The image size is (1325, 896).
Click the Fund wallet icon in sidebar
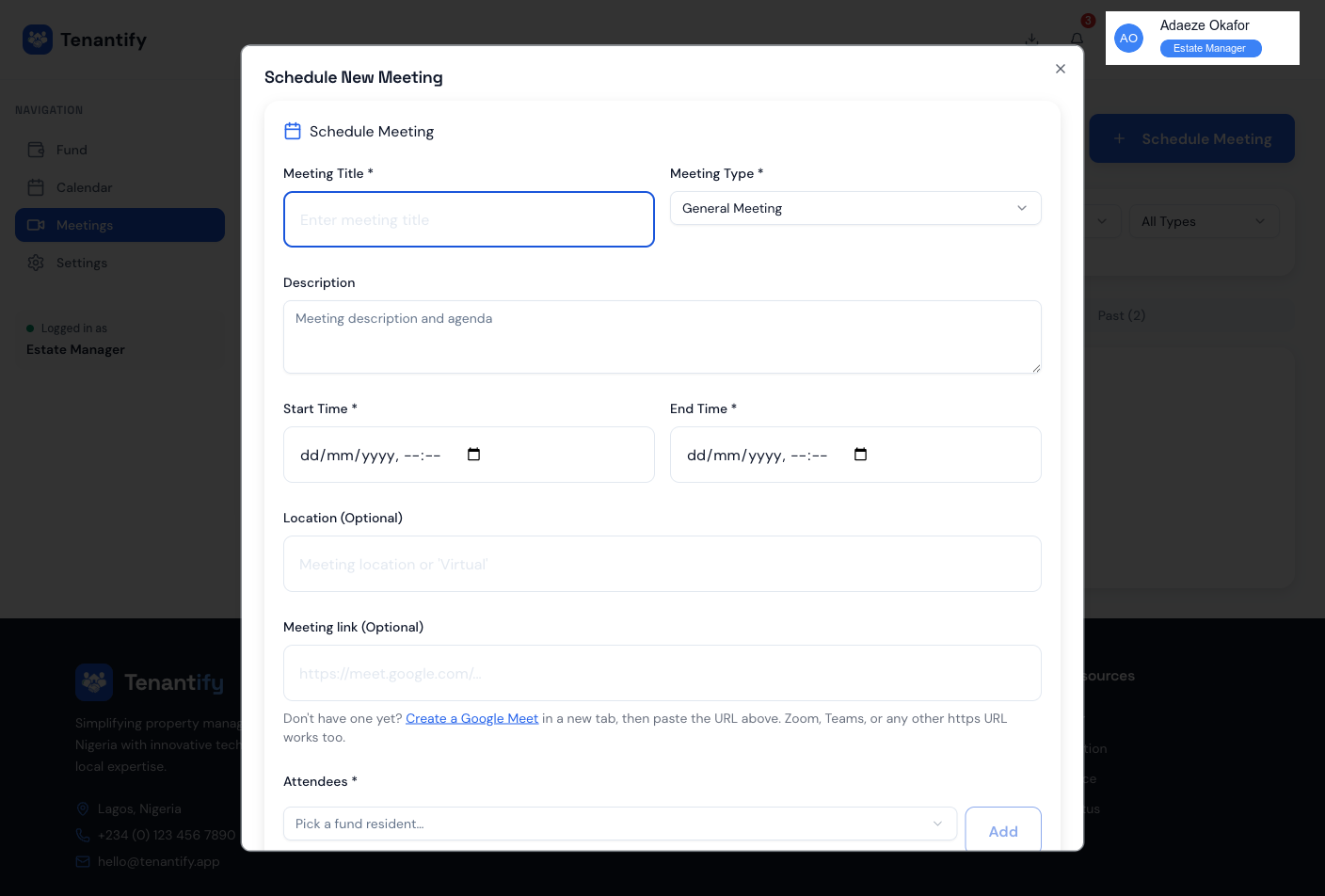(x=36, y=150)
